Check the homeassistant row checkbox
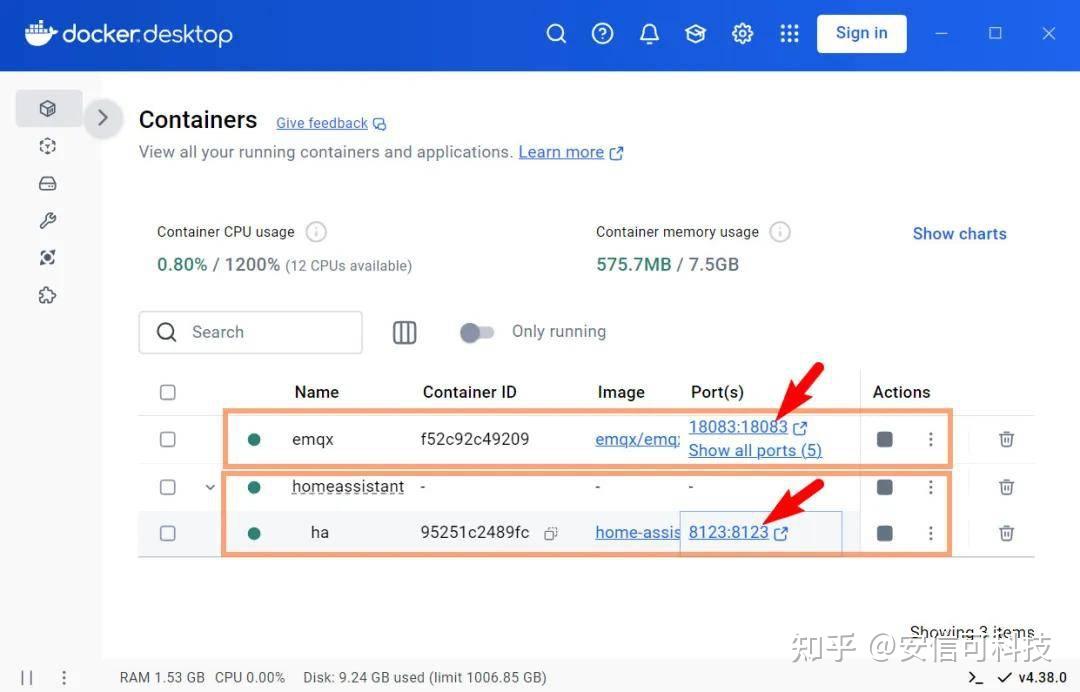This screenshot has width=1080, height=692. 167,487
